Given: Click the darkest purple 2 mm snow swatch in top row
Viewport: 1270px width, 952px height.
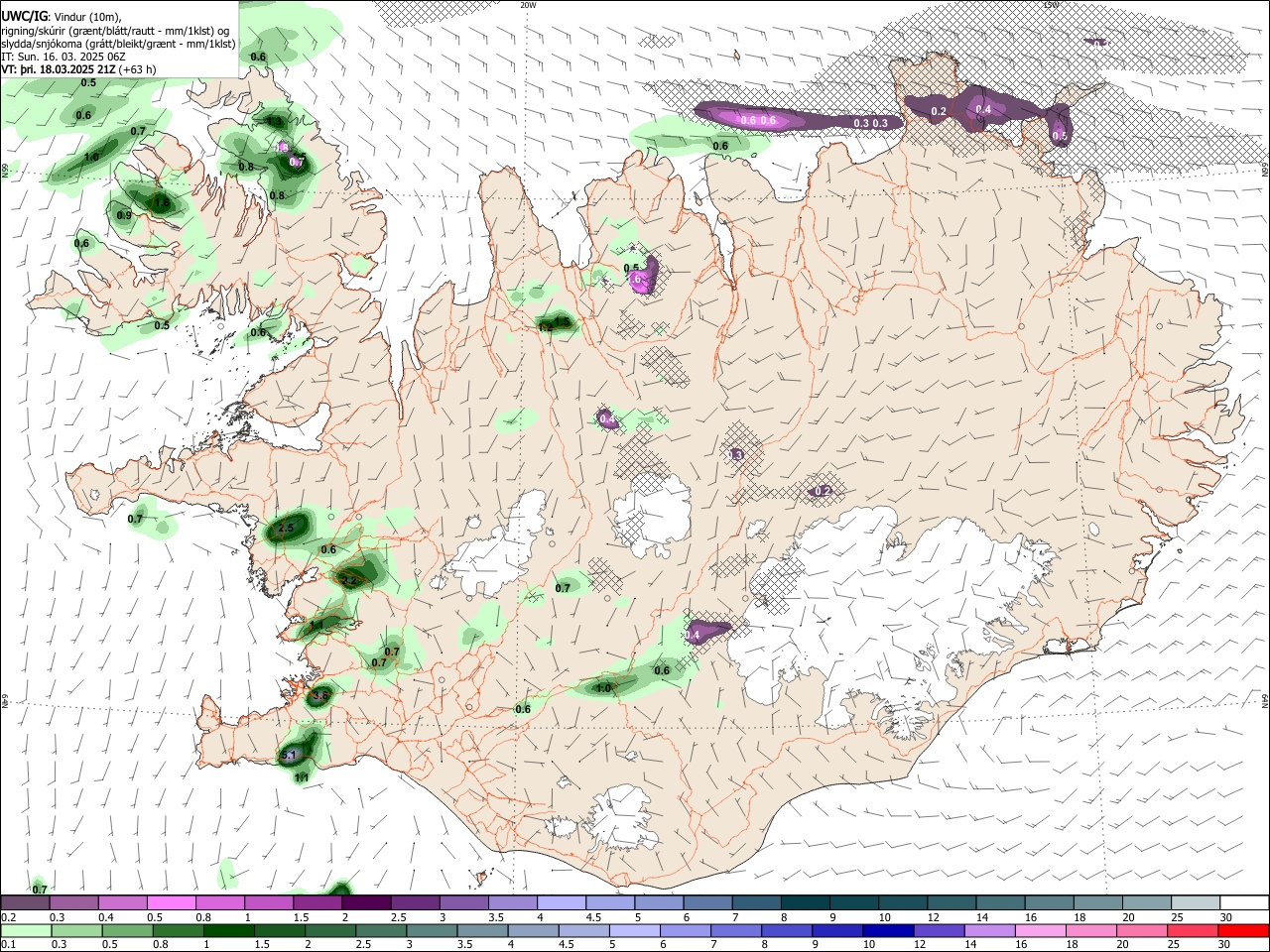Looking at the screenshot, I should coord(366,902).
